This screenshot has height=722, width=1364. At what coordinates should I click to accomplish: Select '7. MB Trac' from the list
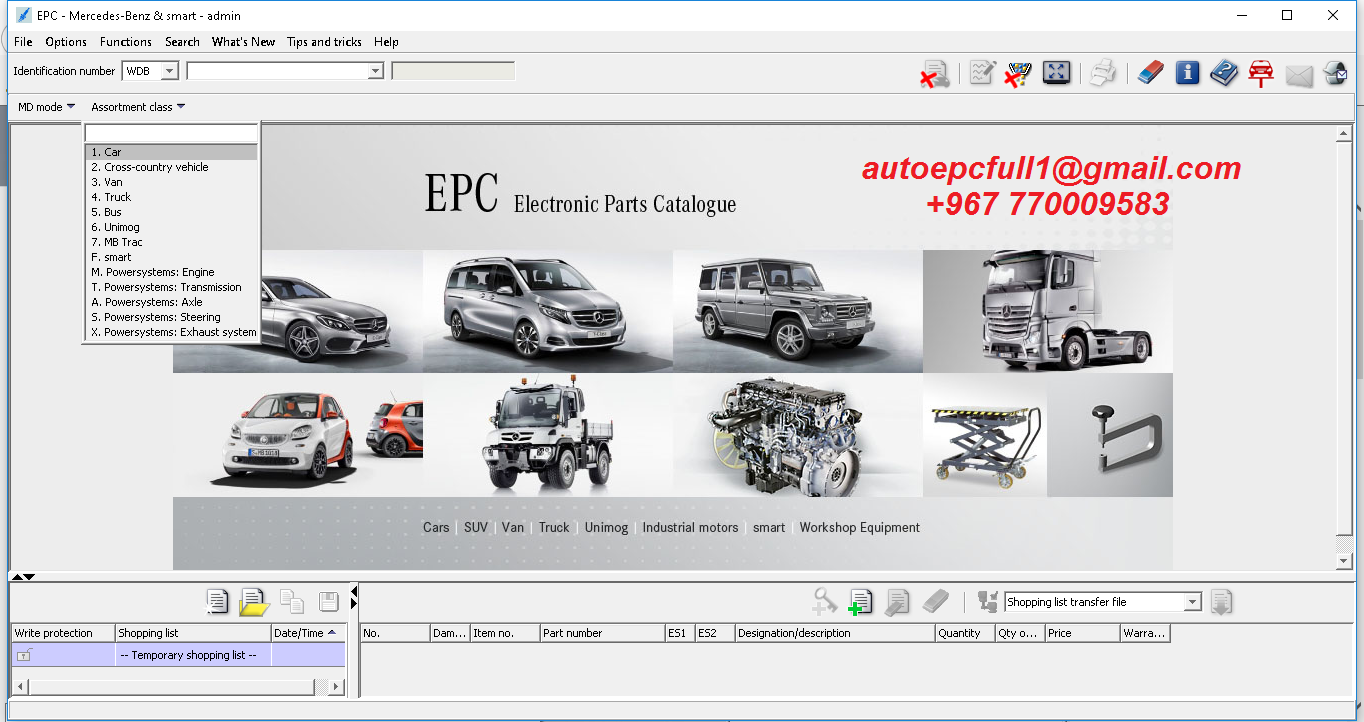tap(171, 242)
